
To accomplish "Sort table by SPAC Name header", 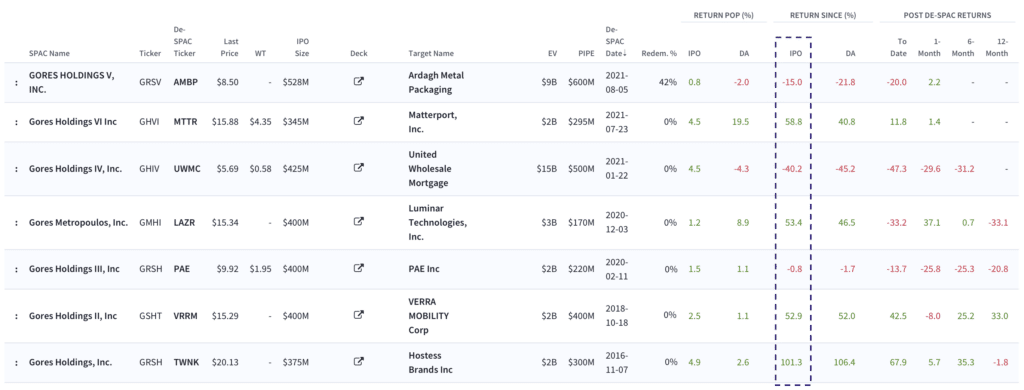I will point(50,53).
